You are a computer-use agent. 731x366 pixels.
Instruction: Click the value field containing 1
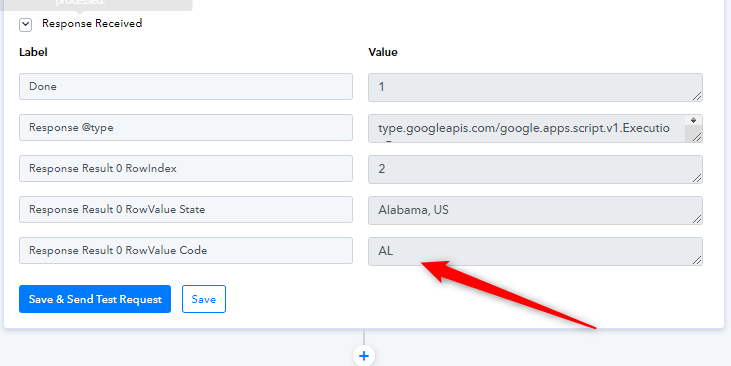535,87
